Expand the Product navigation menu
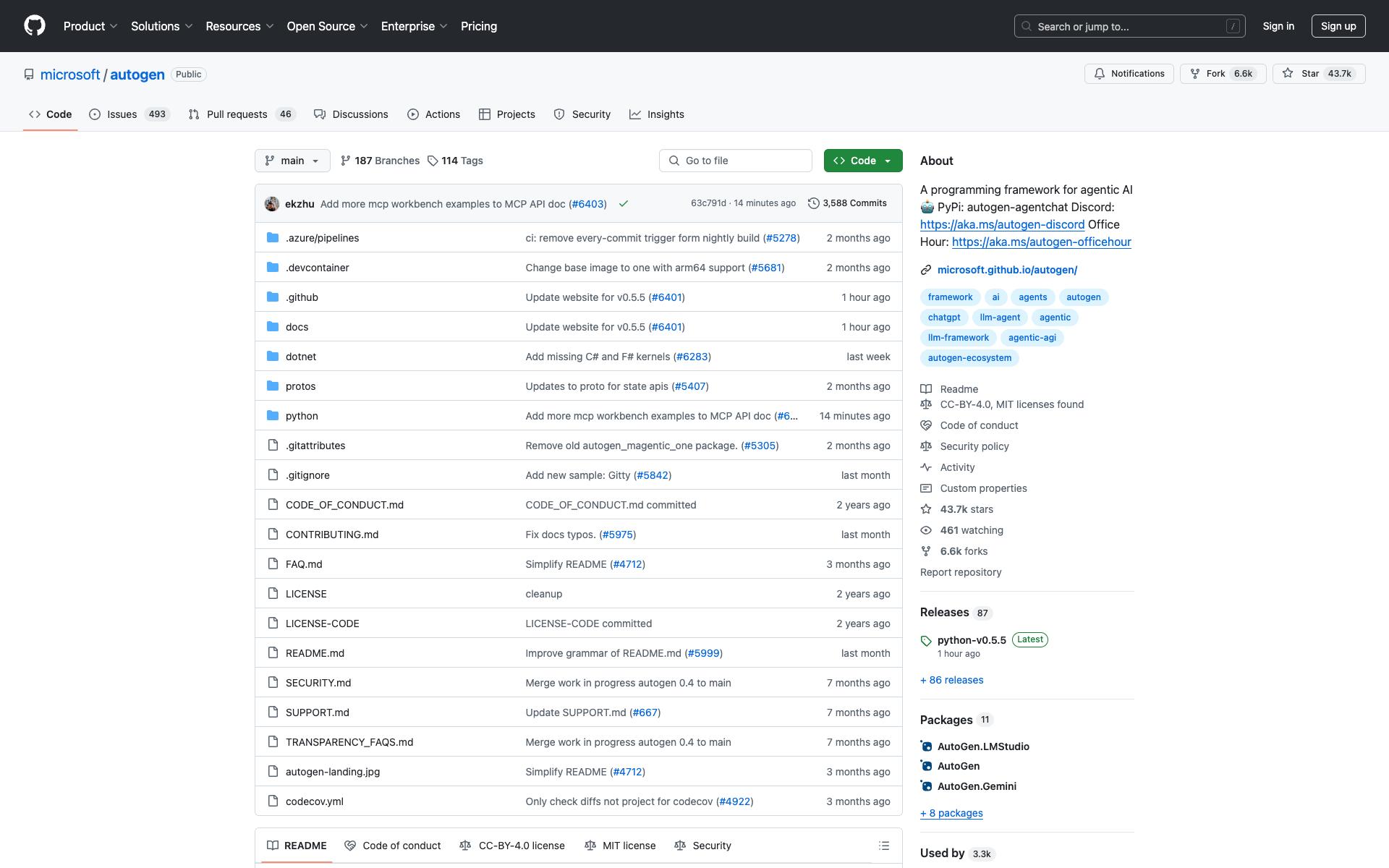Viewport: 1389px width, 868px height. tap(90, 26)
